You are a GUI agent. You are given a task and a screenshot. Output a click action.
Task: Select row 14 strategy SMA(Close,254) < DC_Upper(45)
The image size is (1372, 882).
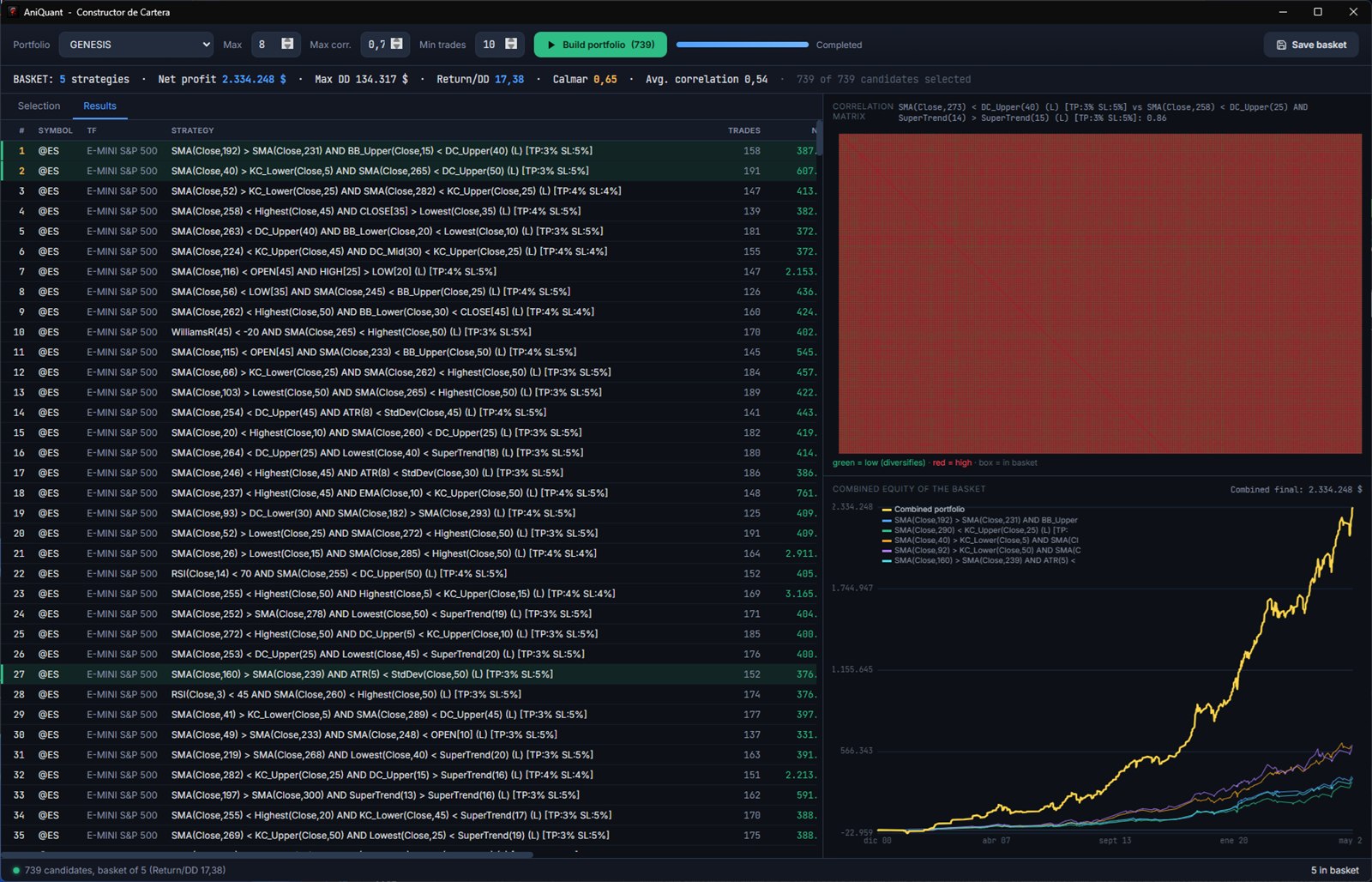tap(409, 413)
